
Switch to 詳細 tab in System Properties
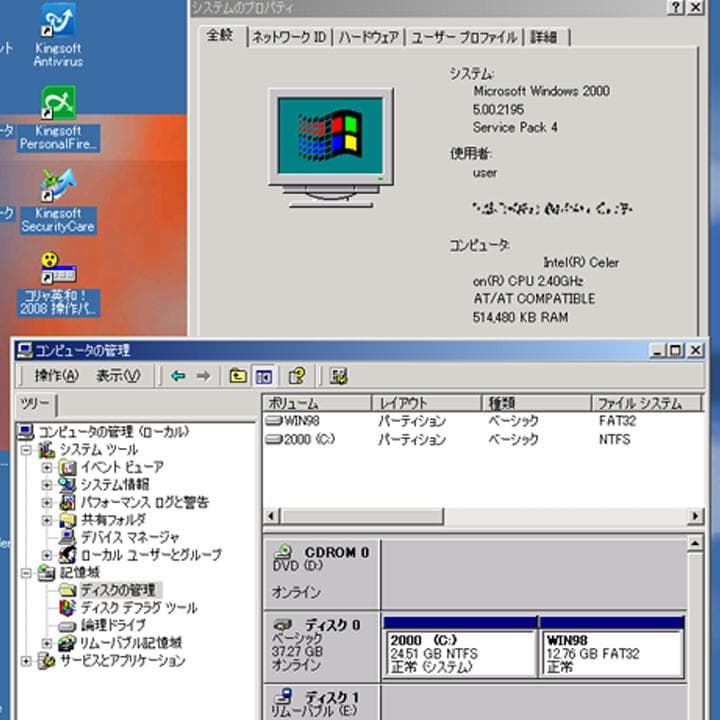(x=544, y=37)
